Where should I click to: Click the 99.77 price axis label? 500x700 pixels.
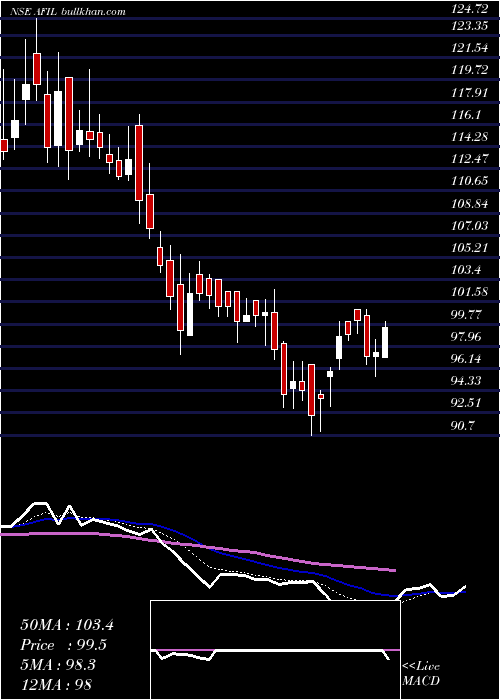point(467,315)
